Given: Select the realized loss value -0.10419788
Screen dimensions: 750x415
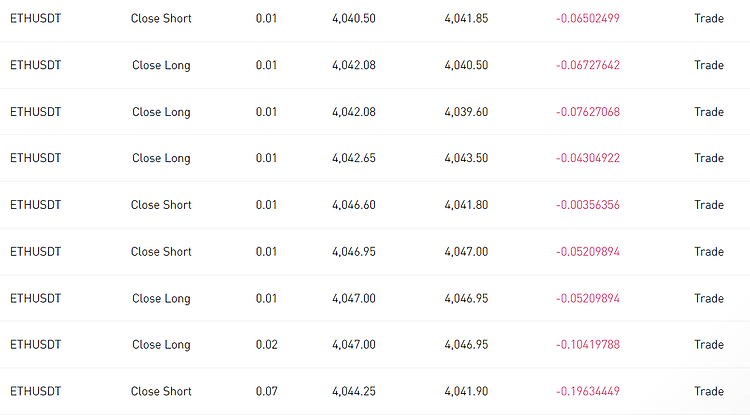Looking at the screenshot, I should point(588,345).
